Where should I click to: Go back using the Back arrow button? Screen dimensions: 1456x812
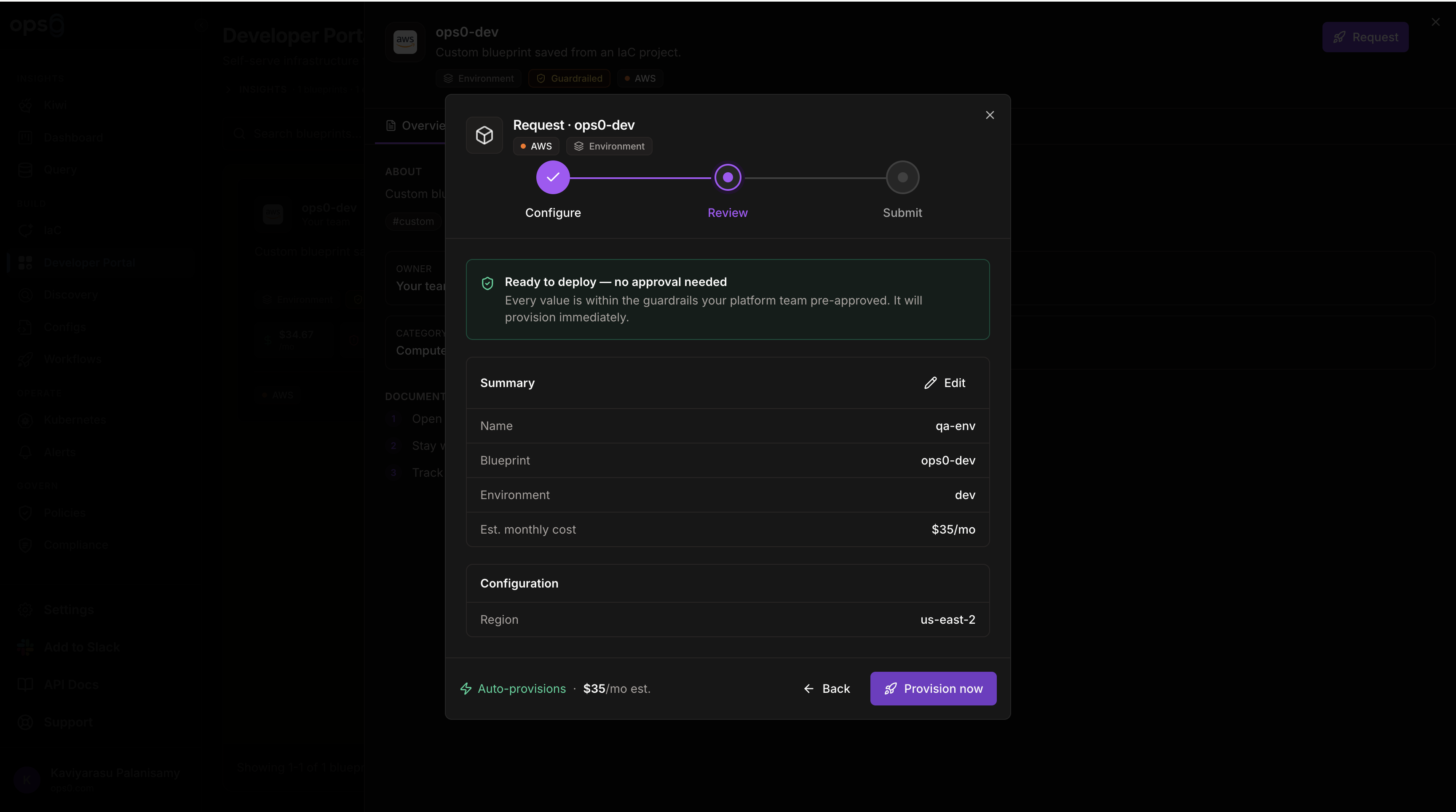[x=827, y=688]
